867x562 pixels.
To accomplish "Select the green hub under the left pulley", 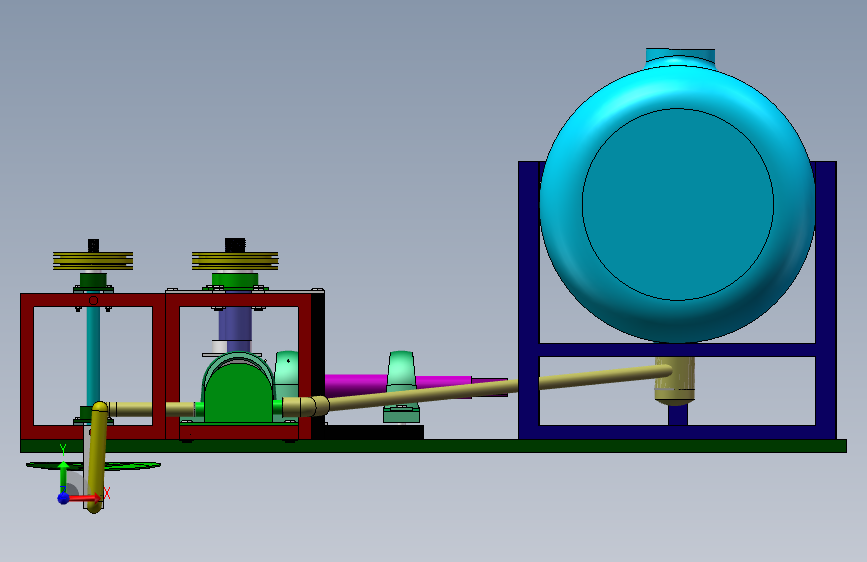I will [93, 280].
